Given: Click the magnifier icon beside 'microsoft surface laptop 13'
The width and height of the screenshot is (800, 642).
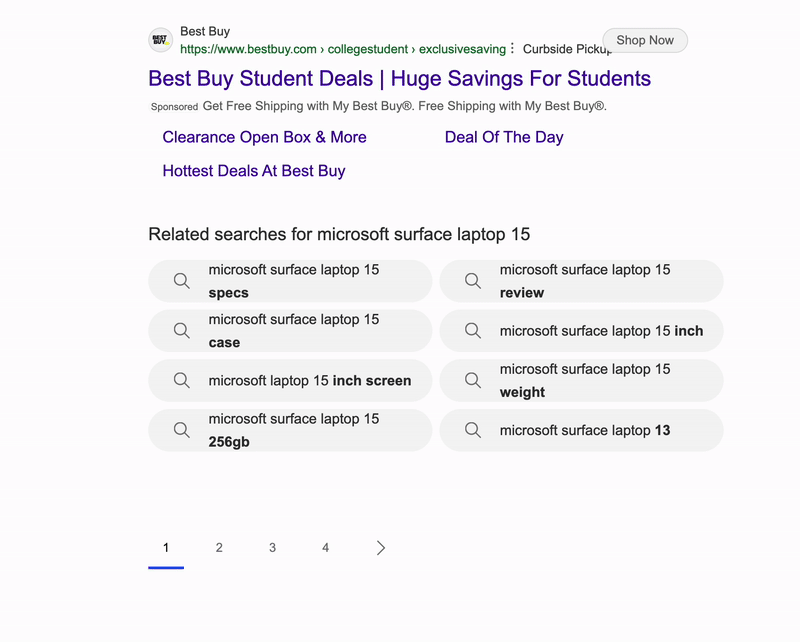Looking at the screenshot, I should click(x=472, y=430).
